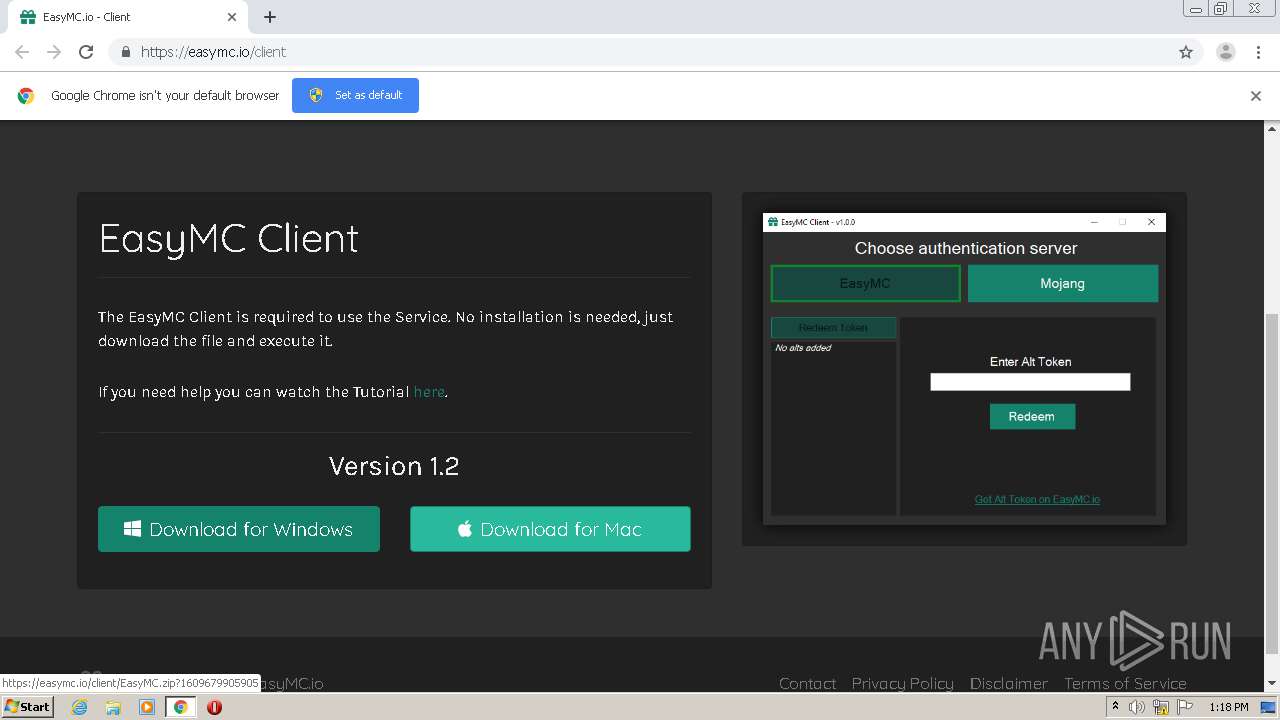Launch Internet Explorer from taskbar

pyautogui.click(x=79, y=707)
